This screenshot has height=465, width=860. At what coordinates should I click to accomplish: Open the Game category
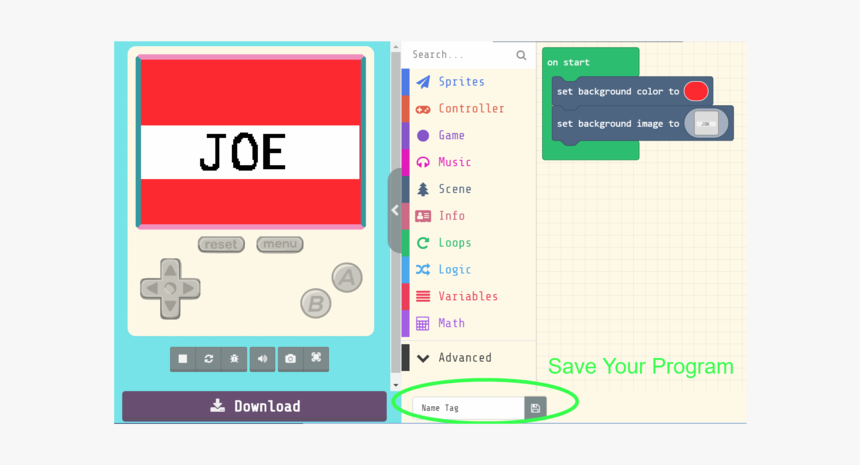[468, 135]
